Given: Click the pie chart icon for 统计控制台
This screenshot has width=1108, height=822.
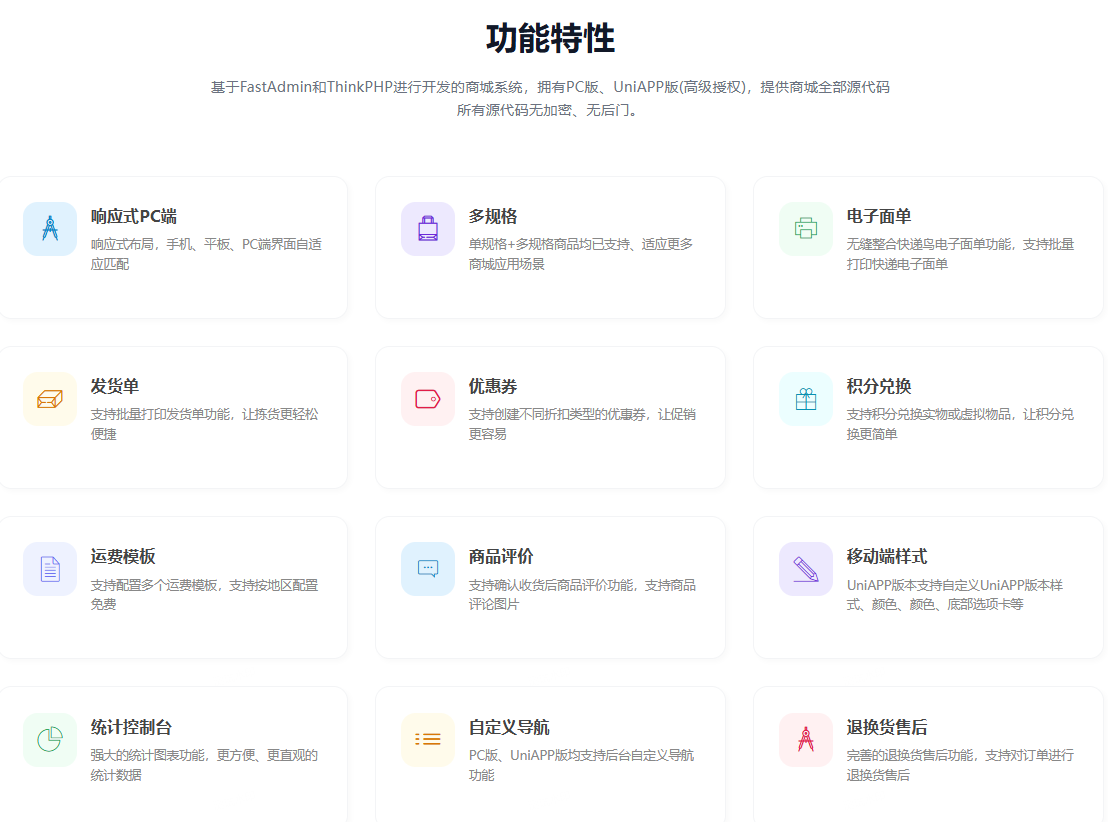Looking at the screenshot, I should (50, 740).
